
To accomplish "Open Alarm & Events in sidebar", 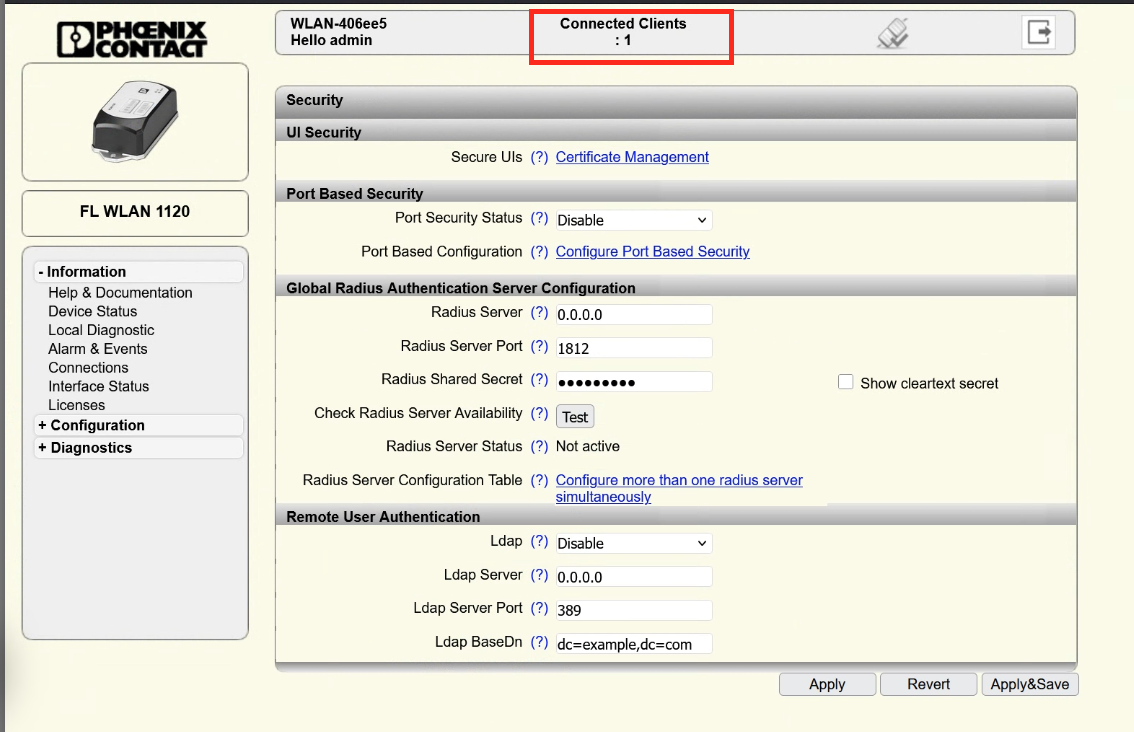I will click(x=98, y=349).
